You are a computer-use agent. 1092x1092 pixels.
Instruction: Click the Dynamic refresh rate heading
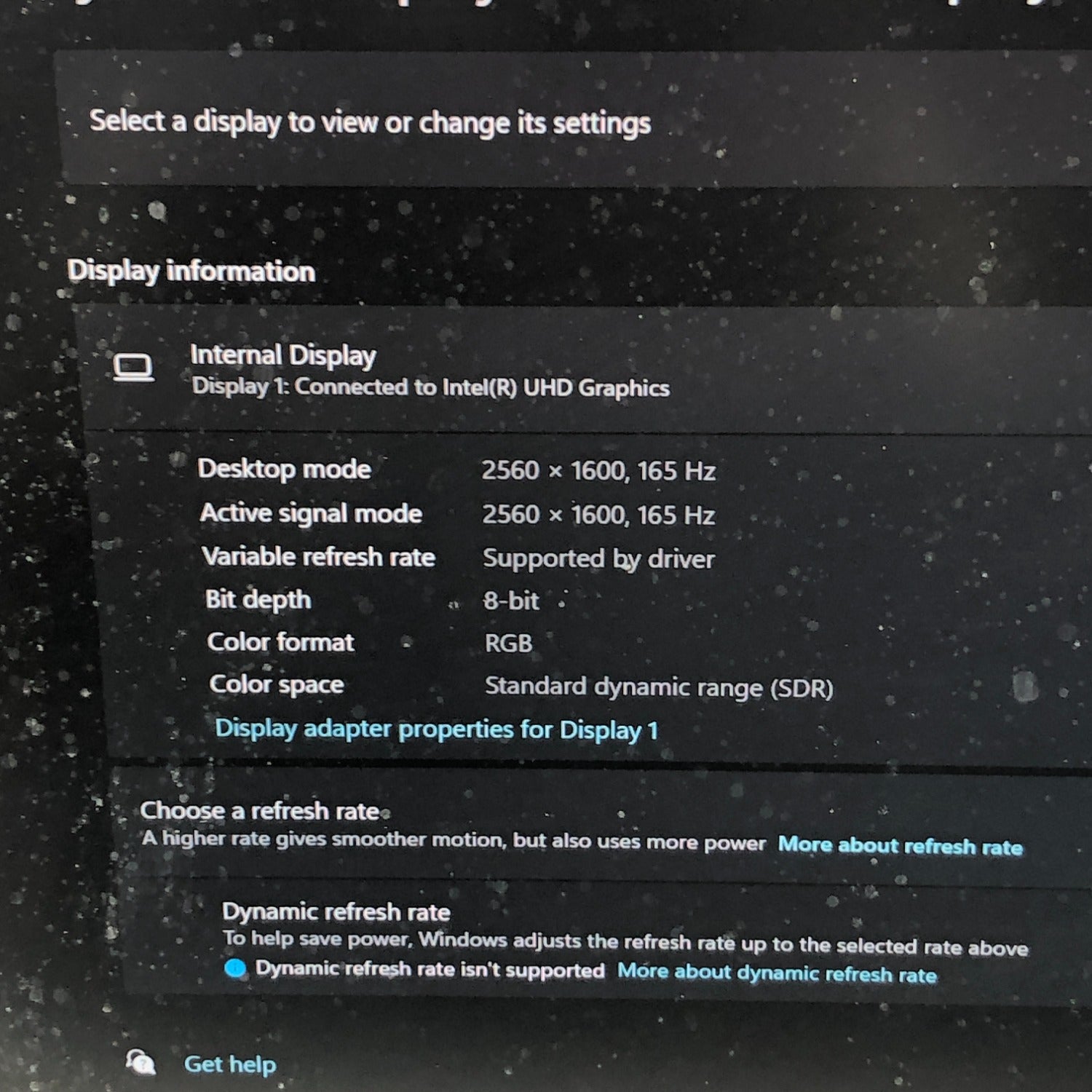[x=336, y=911]
